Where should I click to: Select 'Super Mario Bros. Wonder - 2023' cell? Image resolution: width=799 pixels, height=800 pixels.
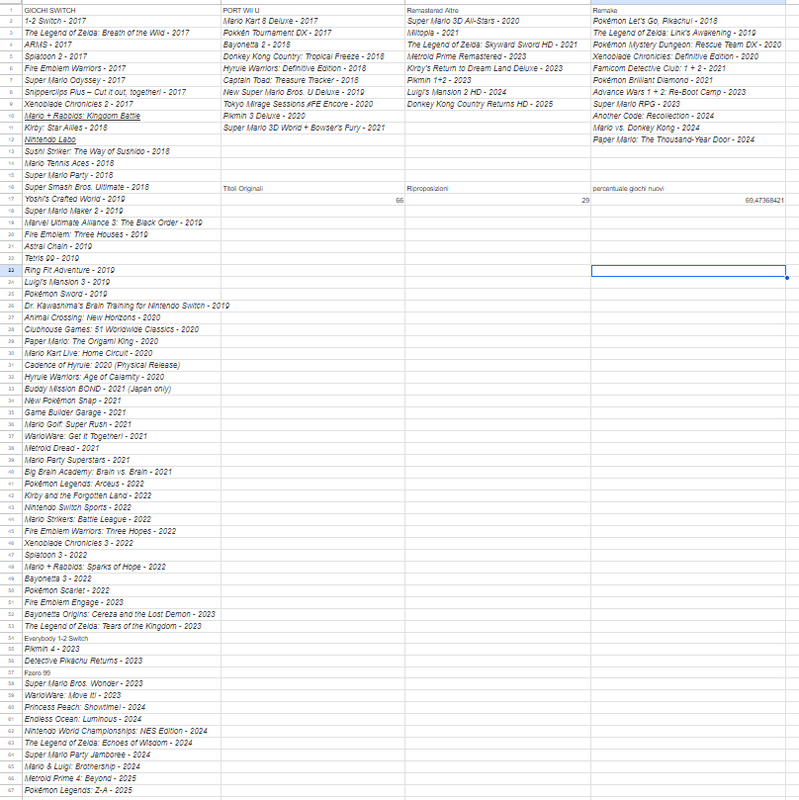tap(121, 683)
